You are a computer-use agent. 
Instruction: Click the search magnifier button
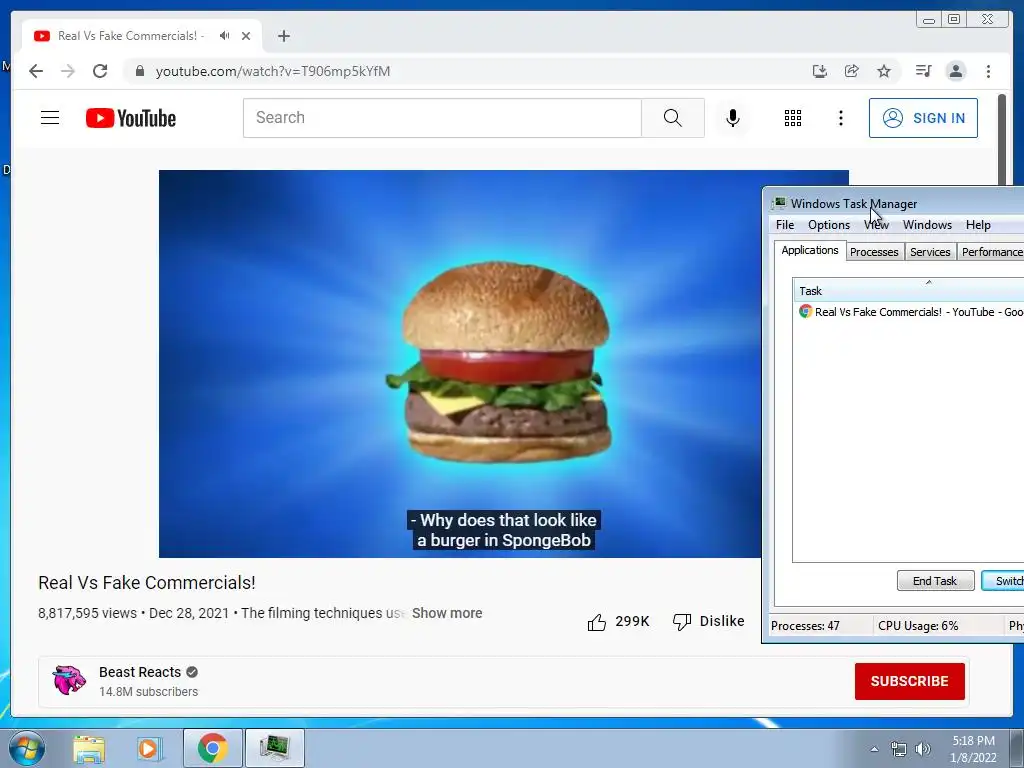pos(673,118)
